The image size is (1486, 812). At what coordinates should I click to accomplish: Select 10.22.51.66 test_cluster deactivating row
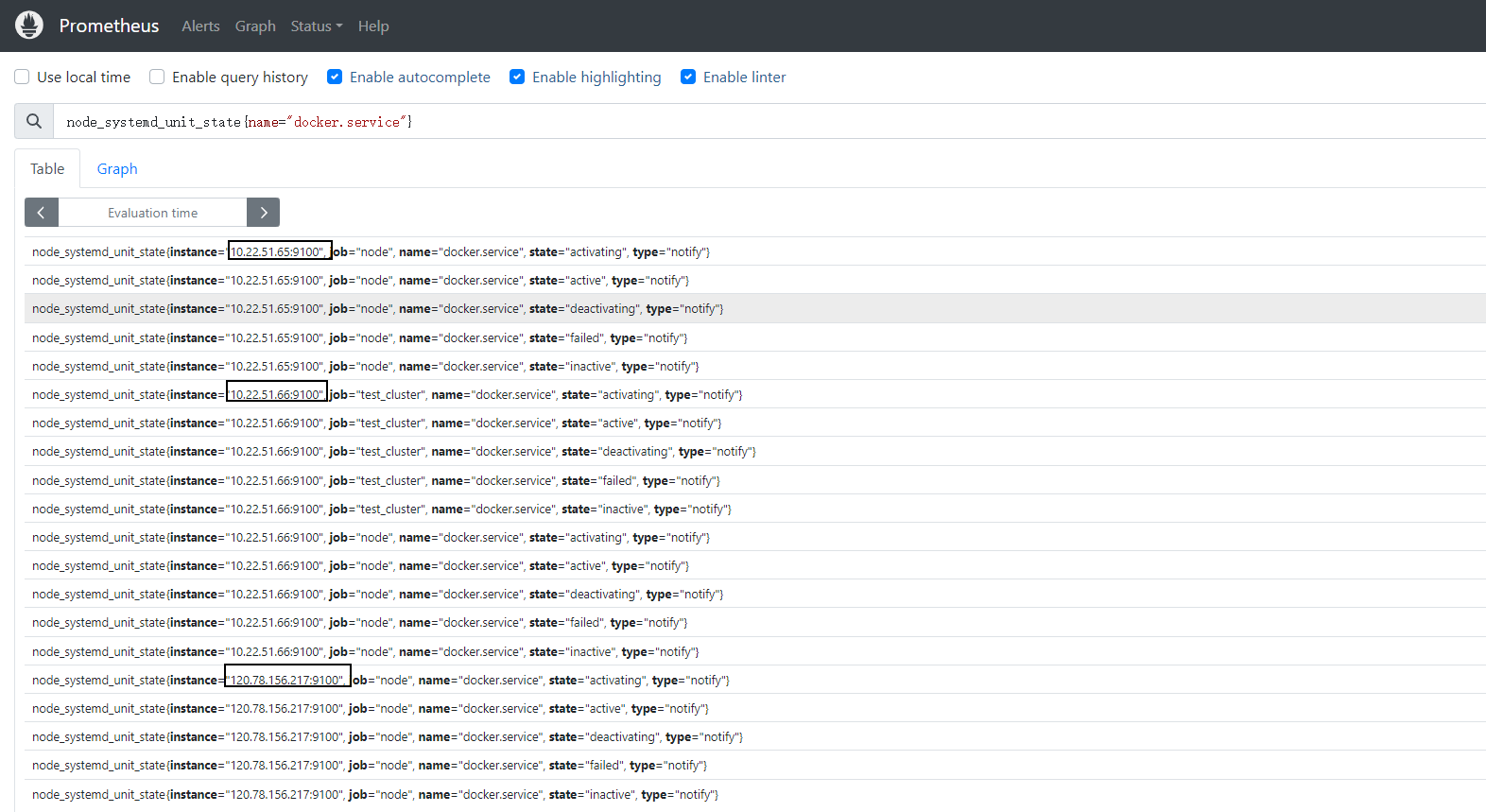pyautogui.click(x=755, y=451)
